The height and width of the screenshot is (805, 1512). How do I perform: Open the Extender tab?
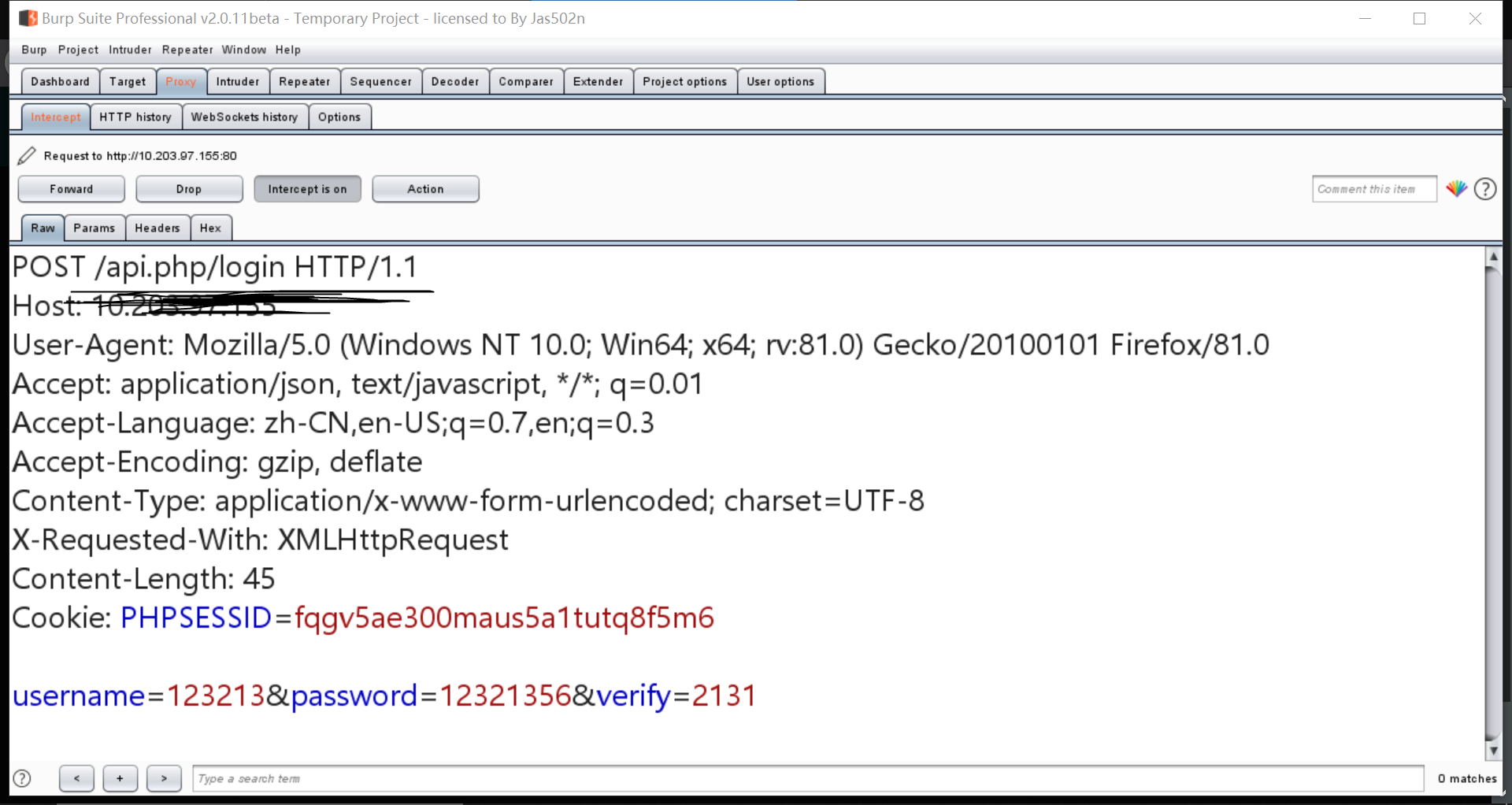click(x=598, y=81)
